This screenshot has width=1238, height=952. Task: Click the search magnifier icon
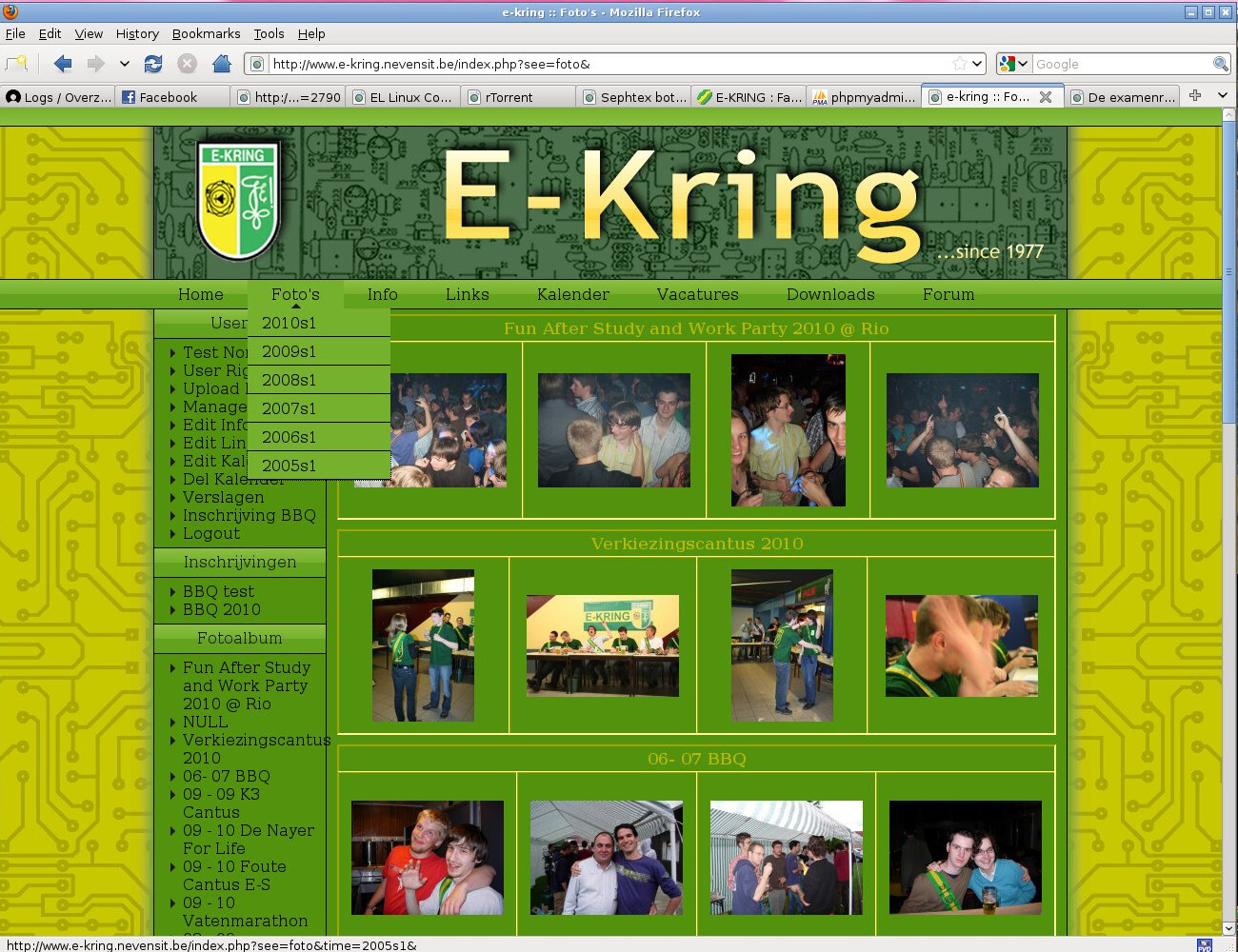(x=1220, y=64)
